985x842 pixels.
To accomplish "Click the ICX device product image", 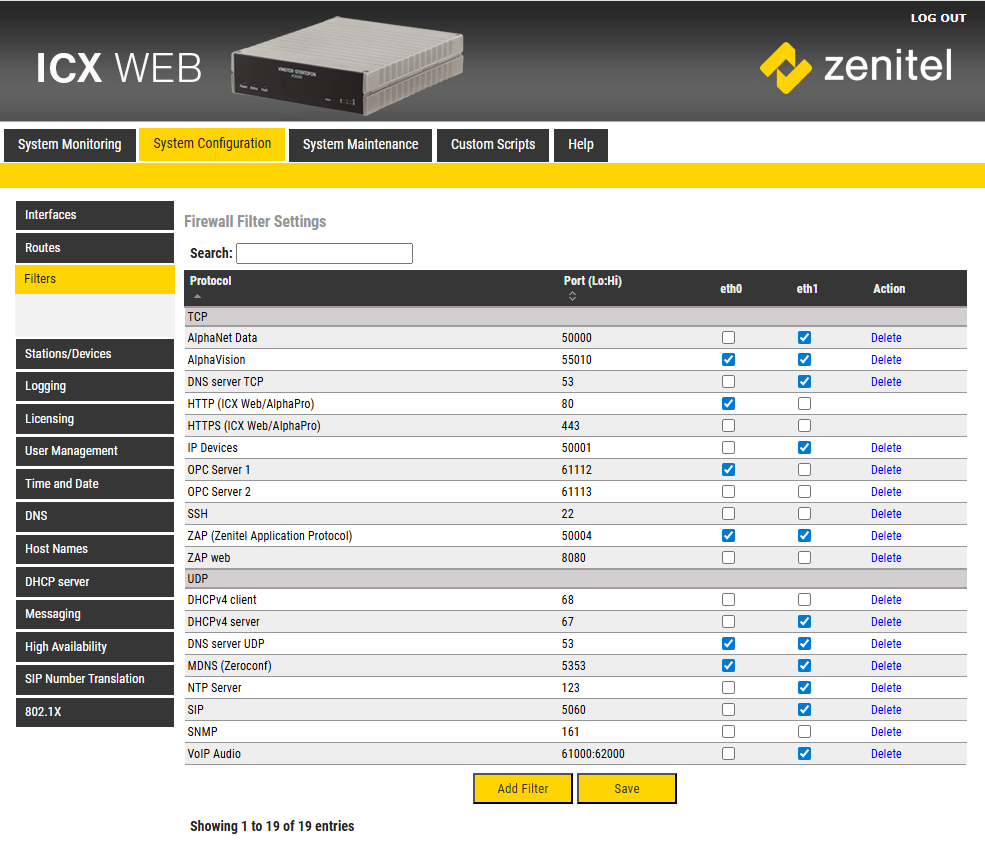I will coord(347,67).
